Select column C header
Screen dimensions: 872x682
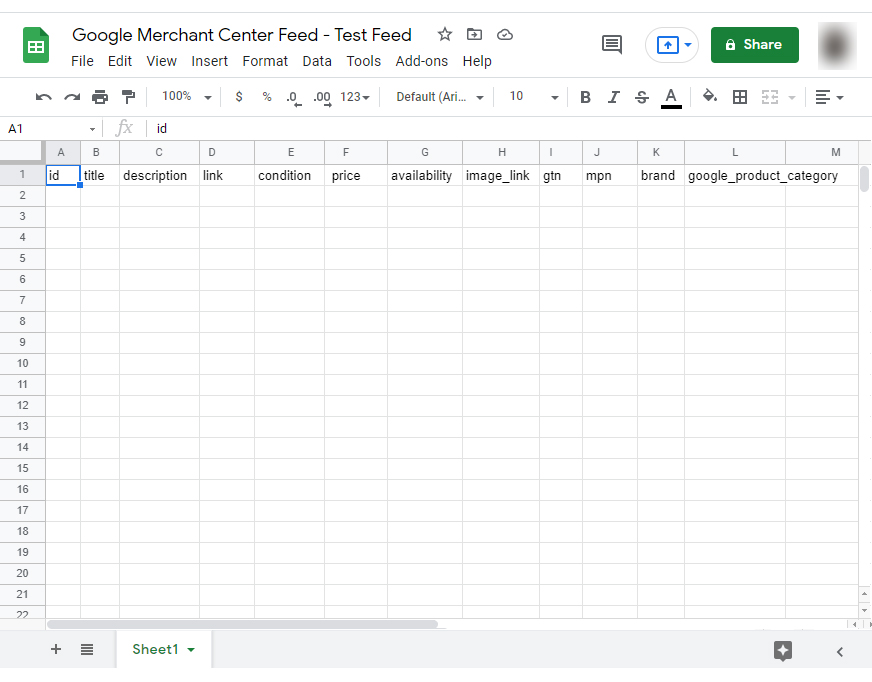[x=159, y=152]
